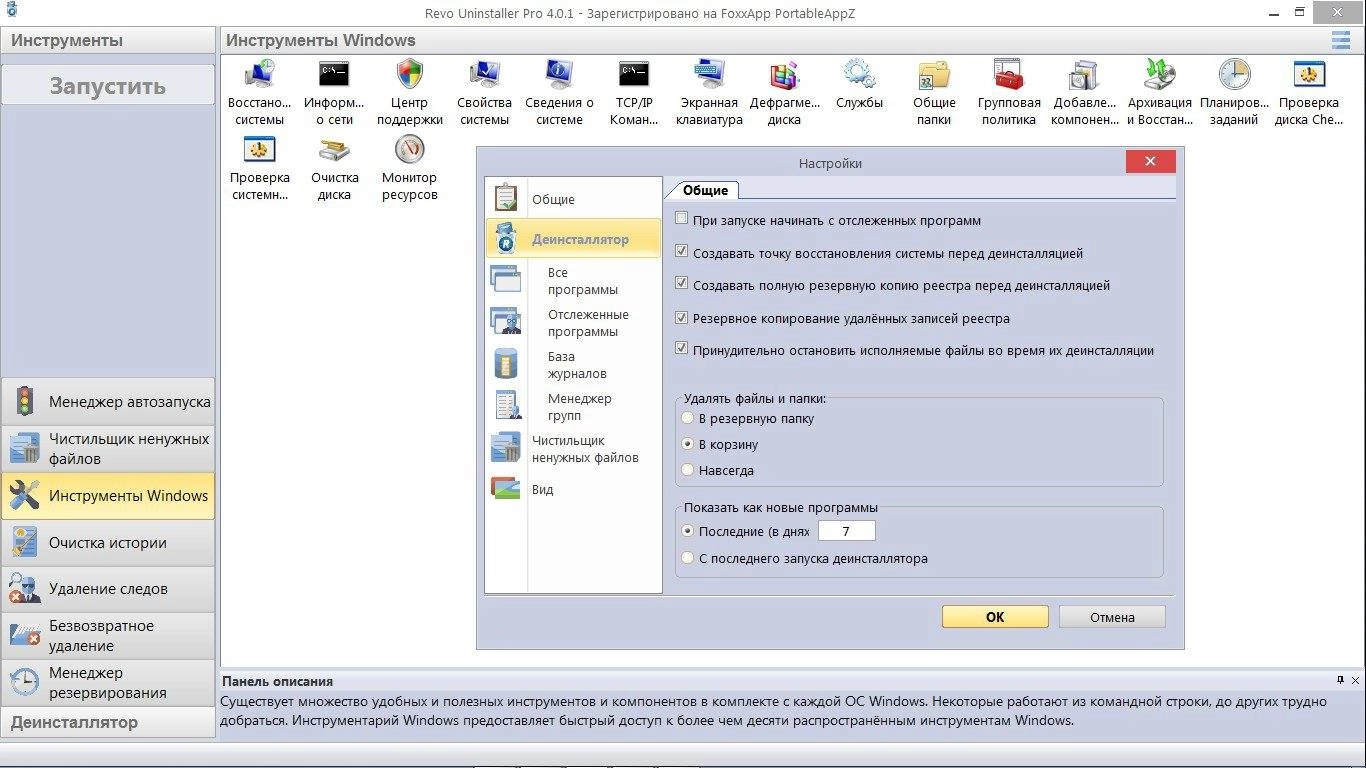This screenshot has width=1366, height=768.
Task: Switch to the Общие tab in settings
Action: [x=705, y=189]
